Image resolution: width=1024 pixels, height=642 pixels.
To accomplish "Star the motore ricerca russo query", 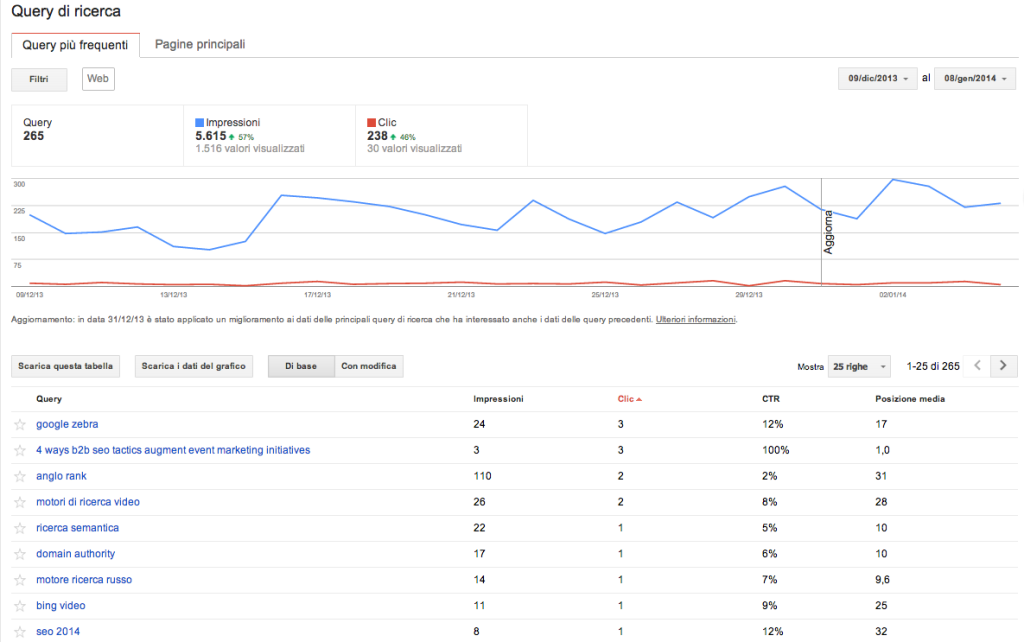I will (20, 580).
